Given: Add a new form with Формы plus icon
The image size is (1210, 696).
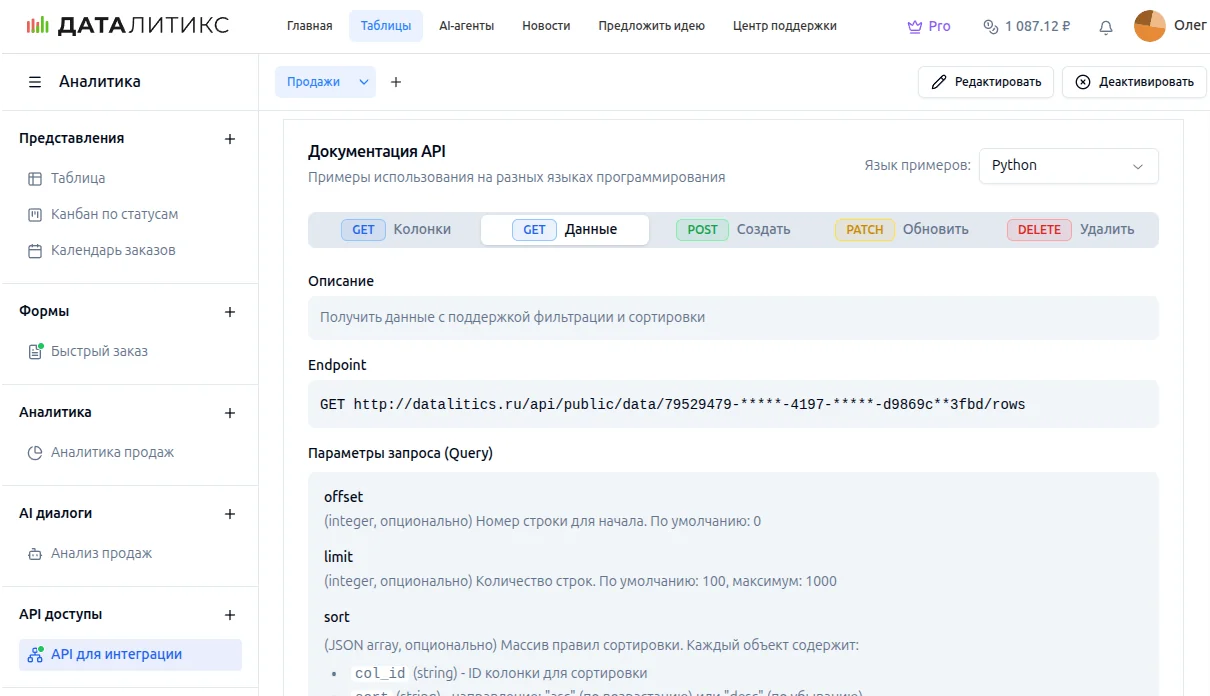Looking at the screenshot, I should tap(230, 312).
